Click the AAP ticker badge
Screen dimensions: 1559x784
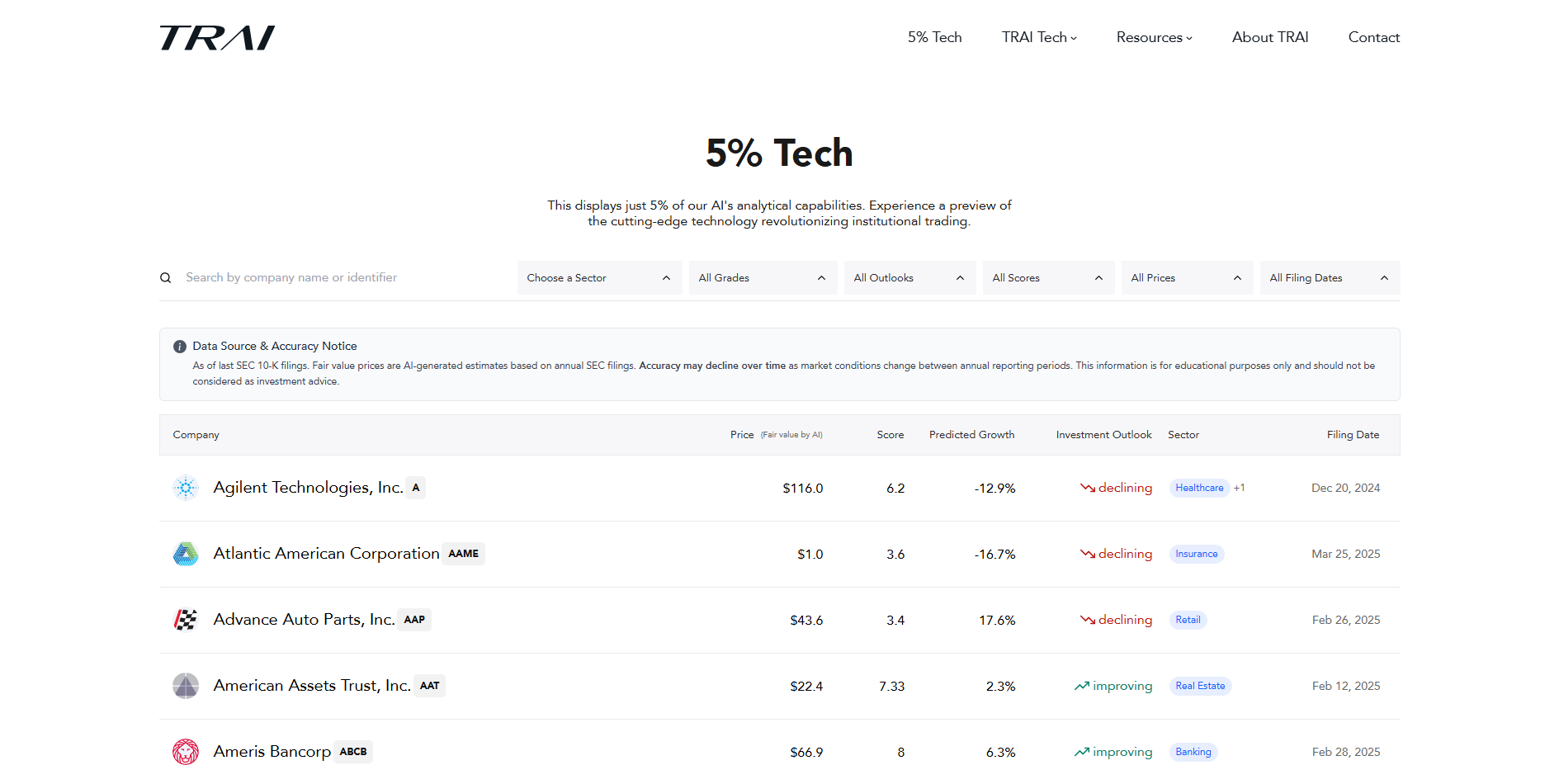coord(414,620)
